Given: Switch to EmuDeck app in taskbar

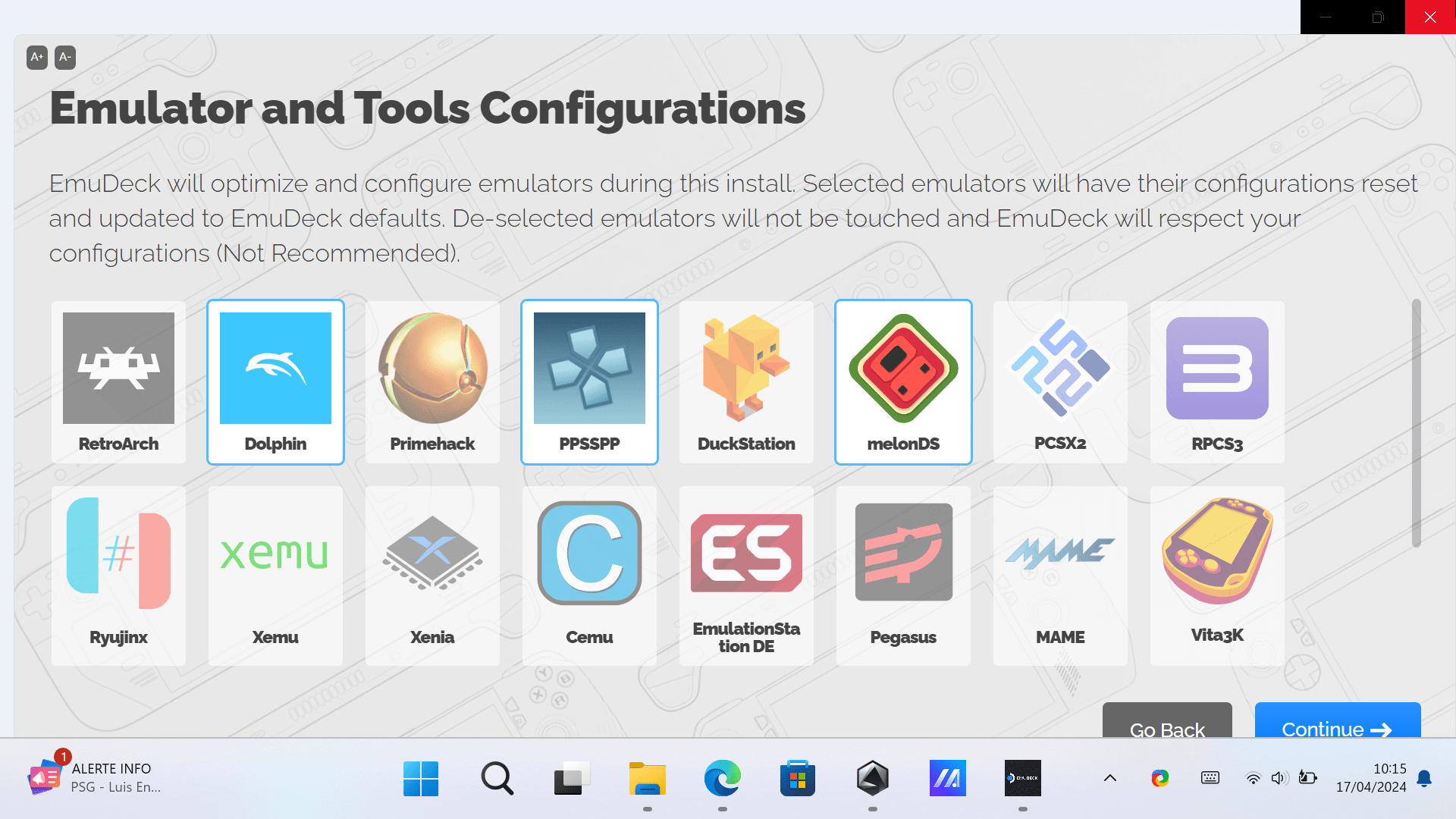Looking at the screenshot, I should 1023,778.
